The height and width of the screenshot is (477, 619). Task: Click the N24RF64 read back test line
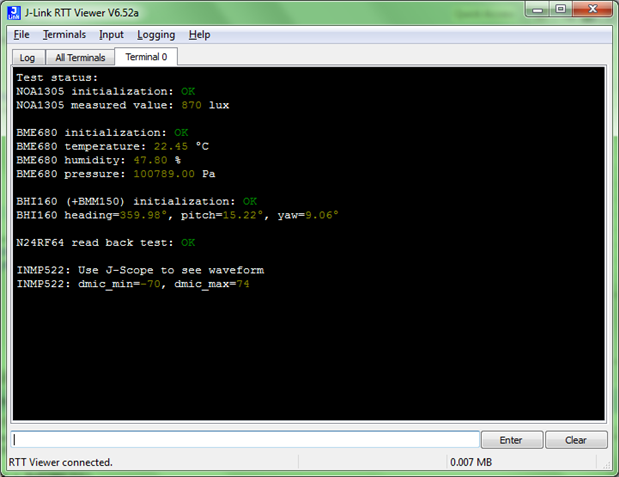(x=106, y=243)
